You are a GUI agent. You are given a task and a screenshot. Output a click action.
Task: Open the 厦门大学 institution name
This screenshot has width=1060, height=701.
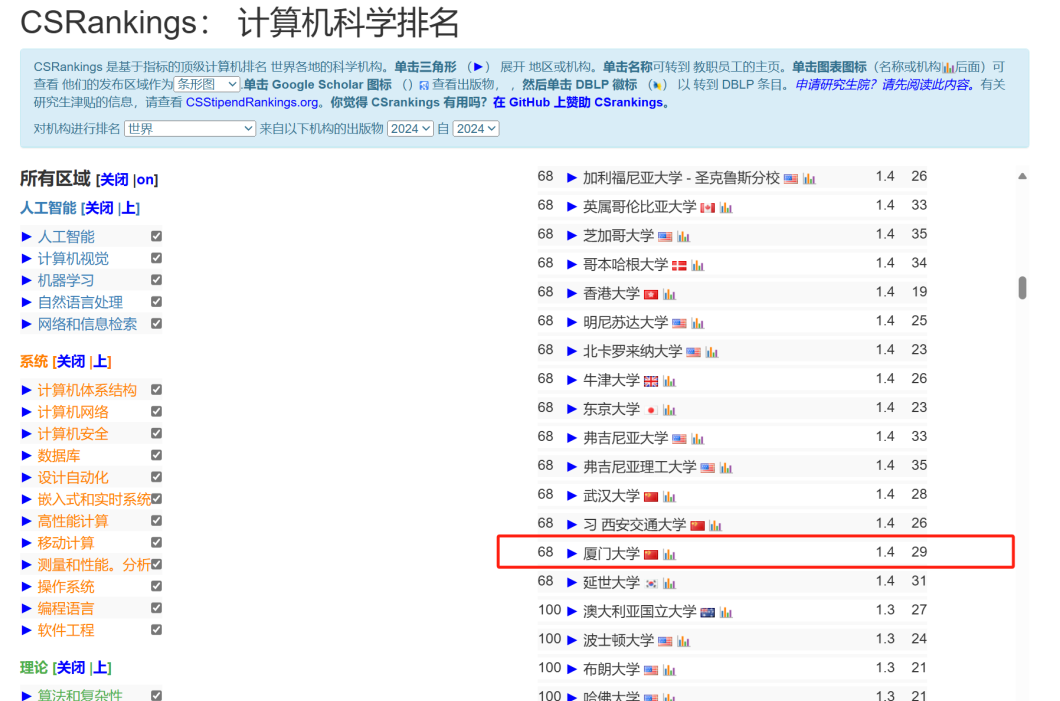pos(611,554)
